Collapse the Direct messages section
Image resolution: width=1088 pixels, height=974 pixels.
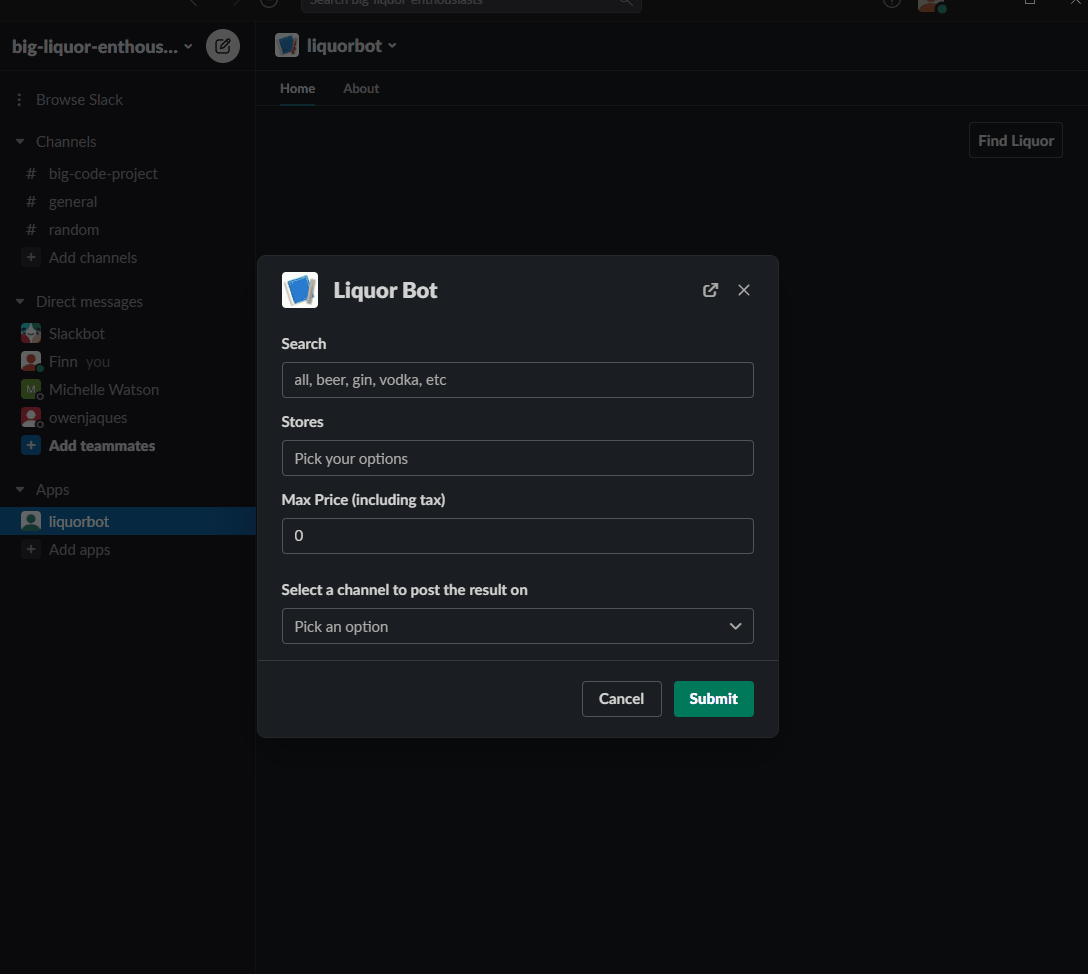(19, 302)
